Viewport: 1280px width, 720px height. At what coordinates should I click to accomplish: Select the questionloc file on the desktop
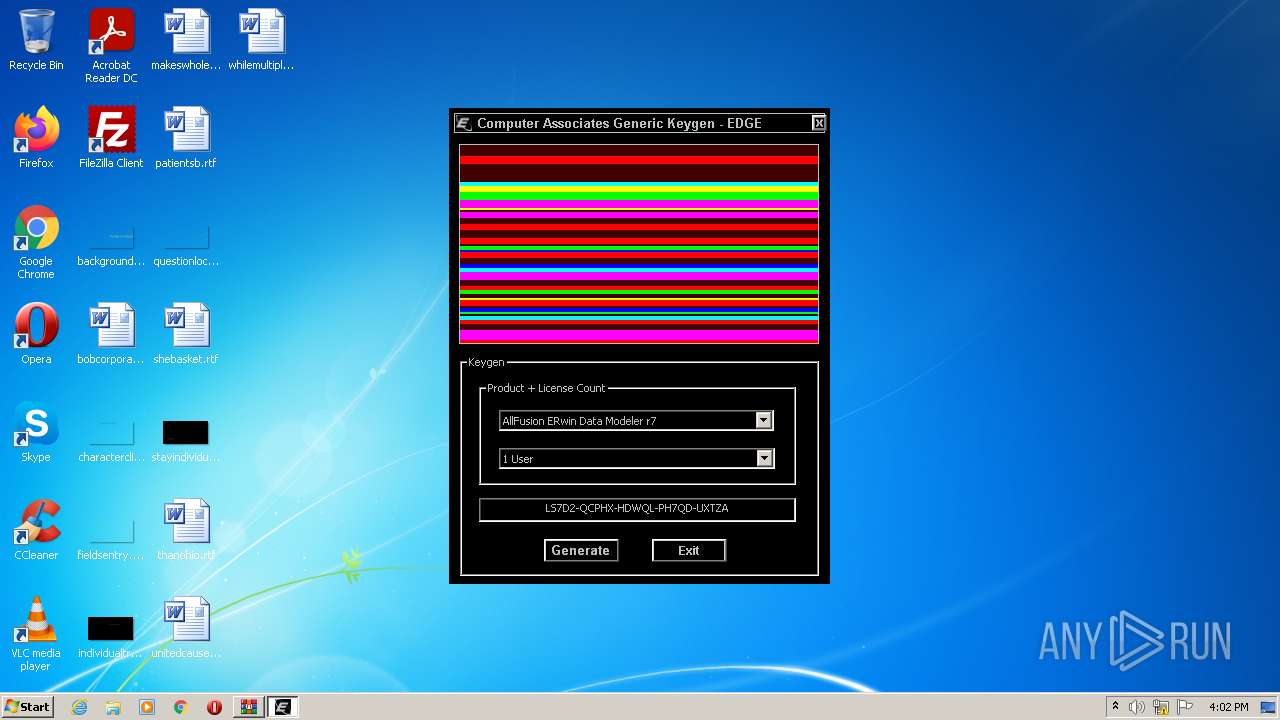(186, 246)
